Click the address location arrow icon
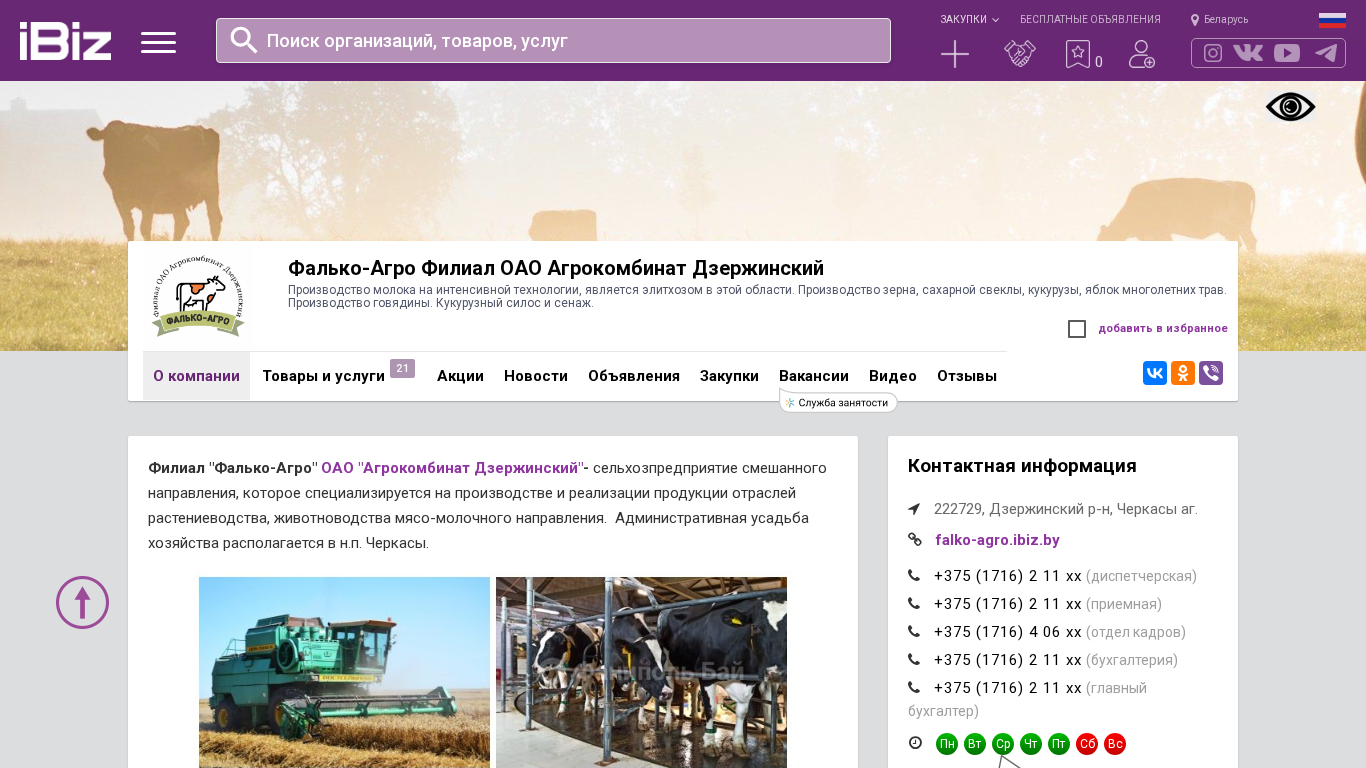1366x768 pixels. tap(914, 509)
